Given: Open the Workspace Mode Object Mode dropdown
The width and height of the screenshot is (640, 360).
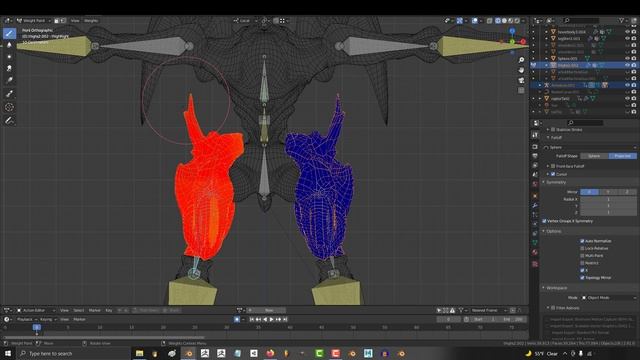Looking at the screenshot, I should pos(609,298).
